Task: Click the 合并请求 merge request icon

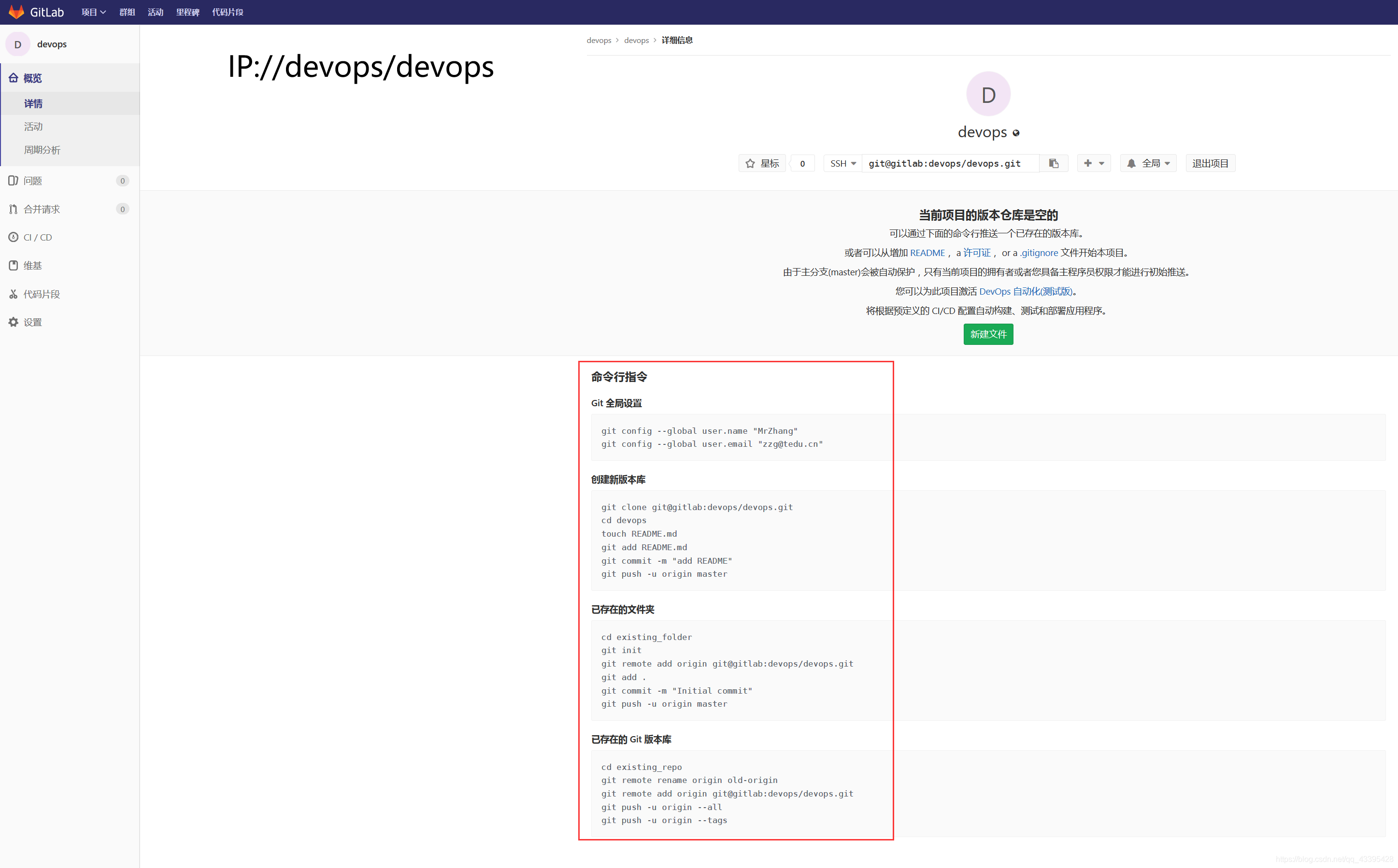Action: coord(13,209)
